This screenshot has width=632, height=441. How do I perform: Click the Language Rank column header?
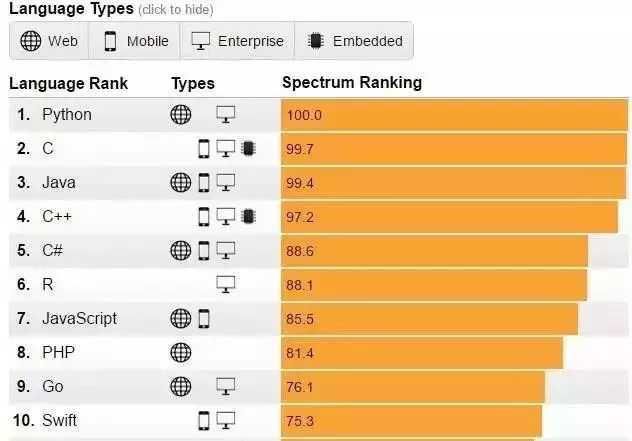coord(69,83)
